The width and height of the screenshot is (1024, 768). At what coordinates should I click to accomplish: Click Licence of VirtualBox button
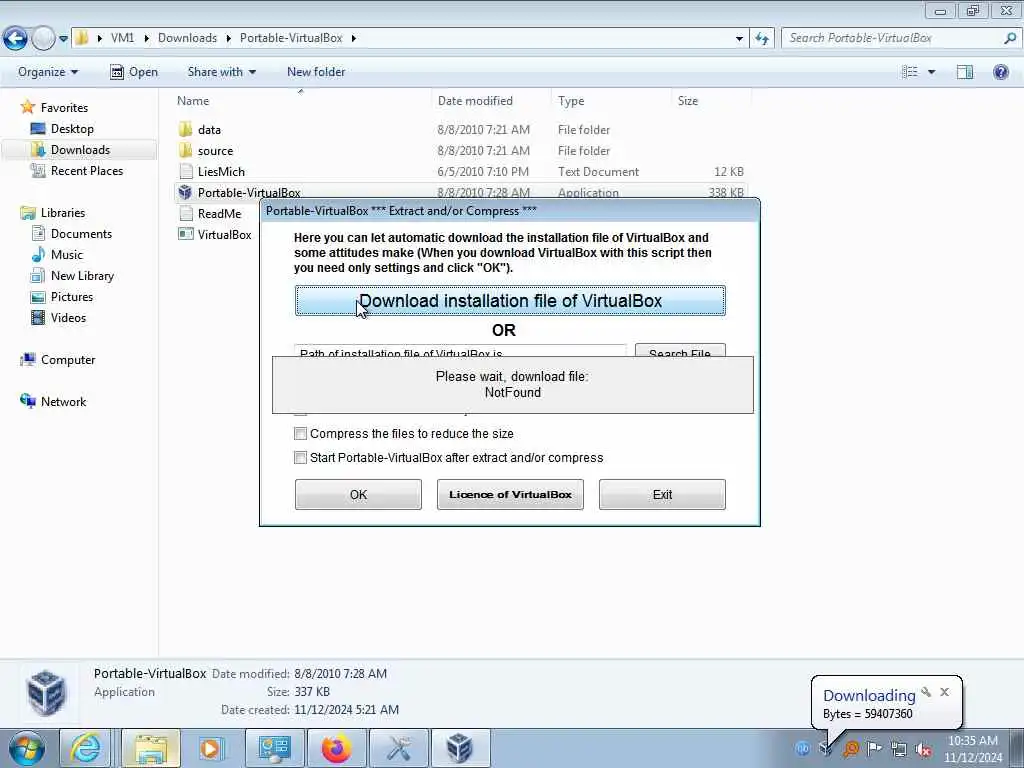510,494
